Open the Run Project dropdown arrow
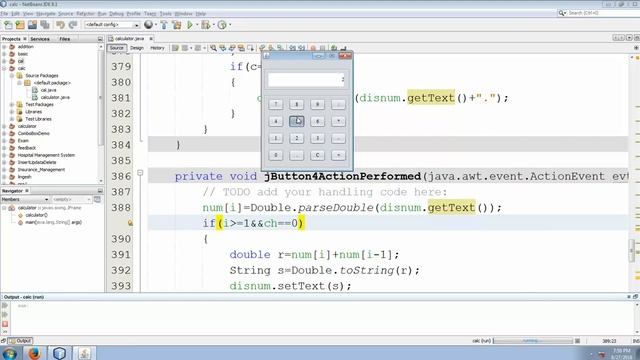 [x=197, y=25]
